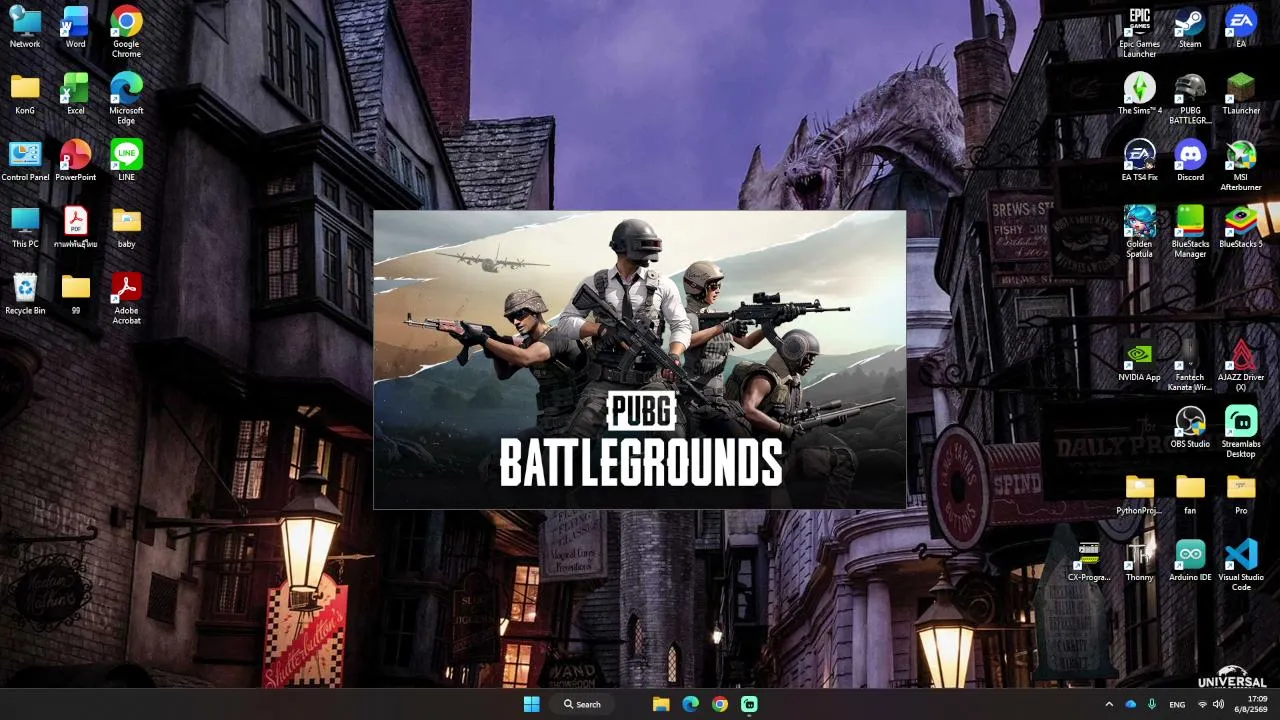
Task: Select the Pro folder
Action: [1241, 495]
